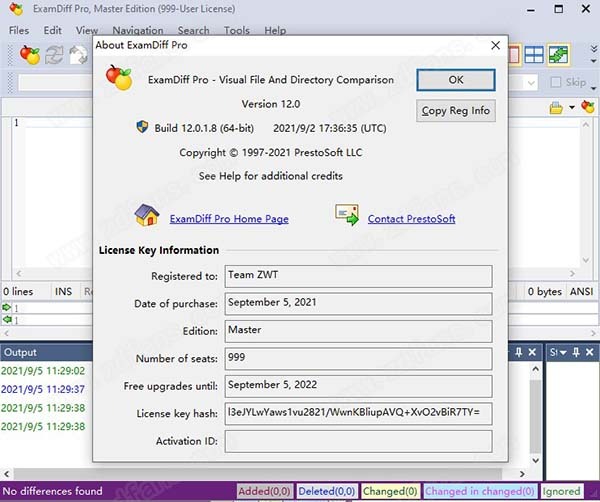Select the 2021/9/5 11:29:02 output entry
600x502 pixels.
[43, 371]
